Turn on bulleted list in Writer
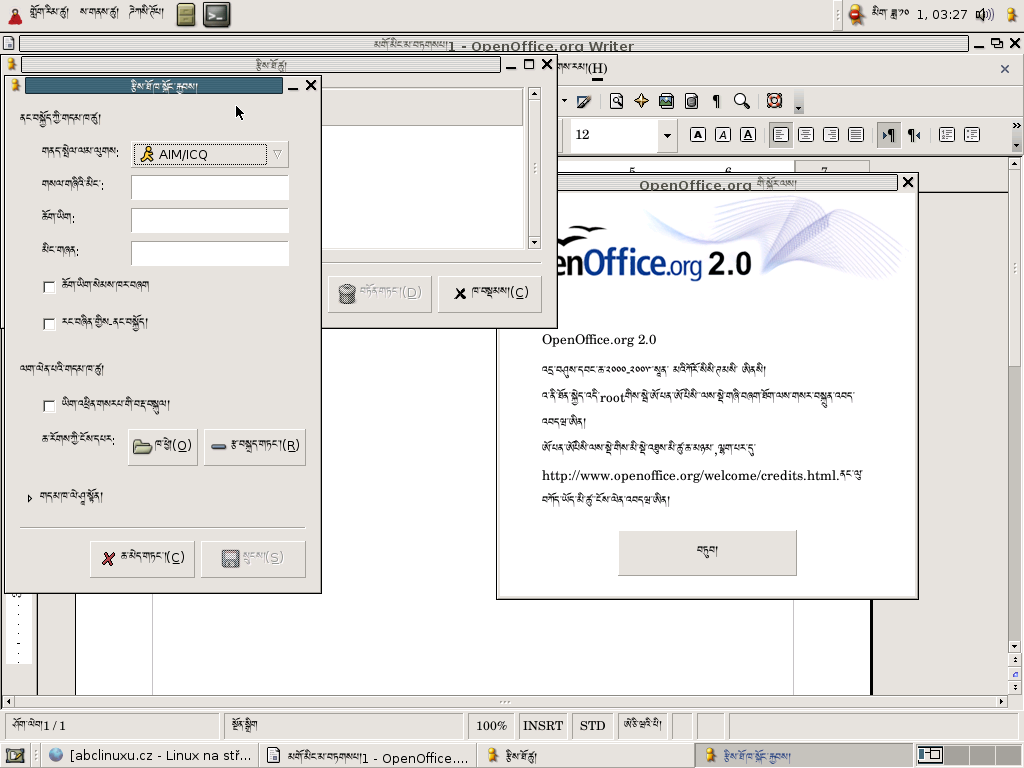Screen dimensions: 1024x768 pyautogui.click(x=972, y=135)
